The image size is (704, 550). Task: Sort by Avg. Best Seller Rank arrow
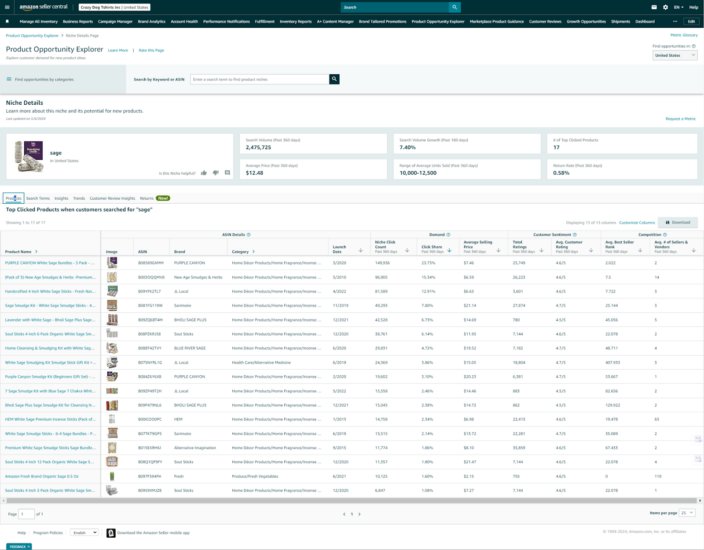[x=640, y=250]
